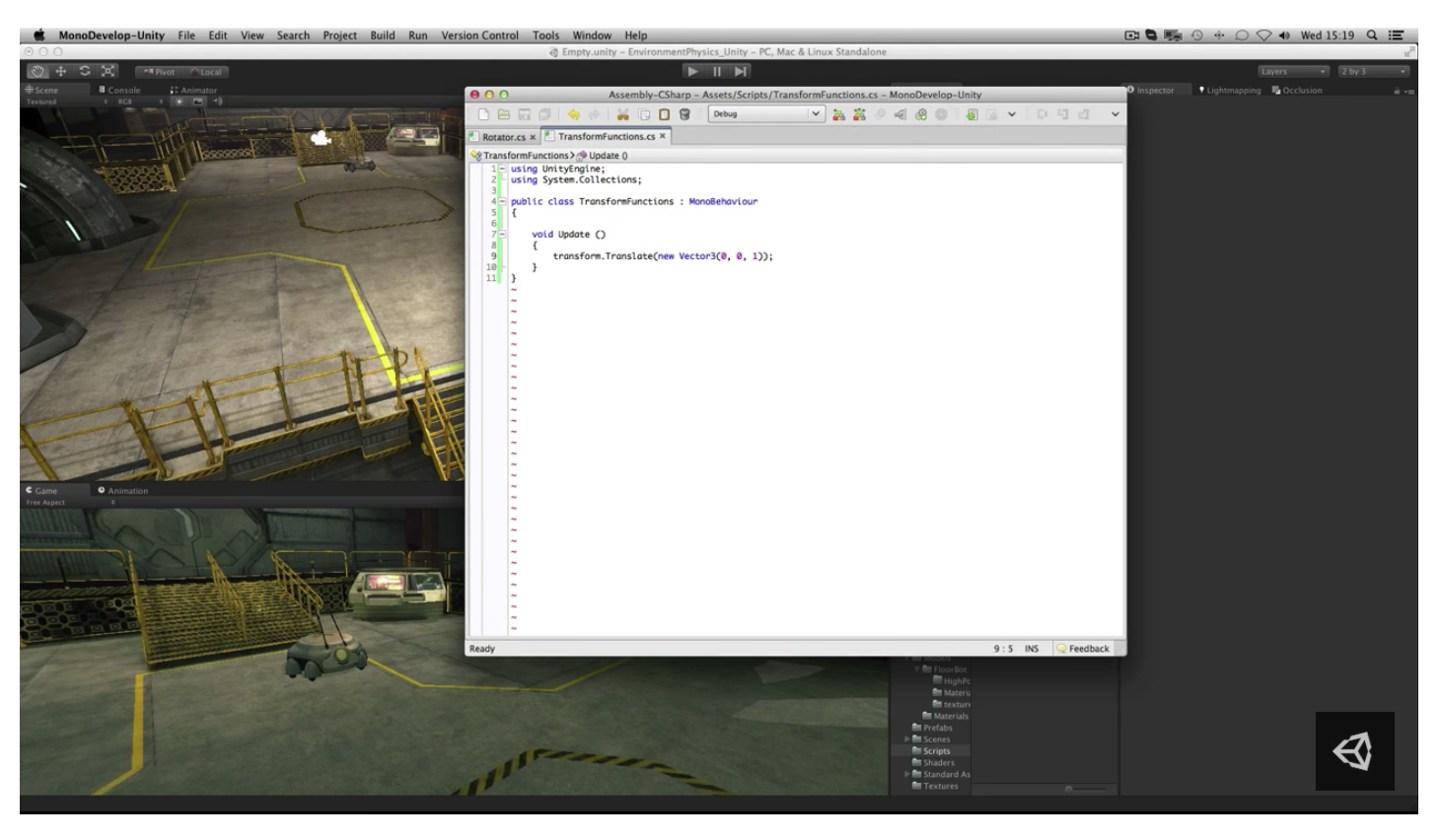The width and height of the screenshot is (1440, 840).
Task: Click the Save icon in MonoDevelop
Action: [x=525, y=114]
